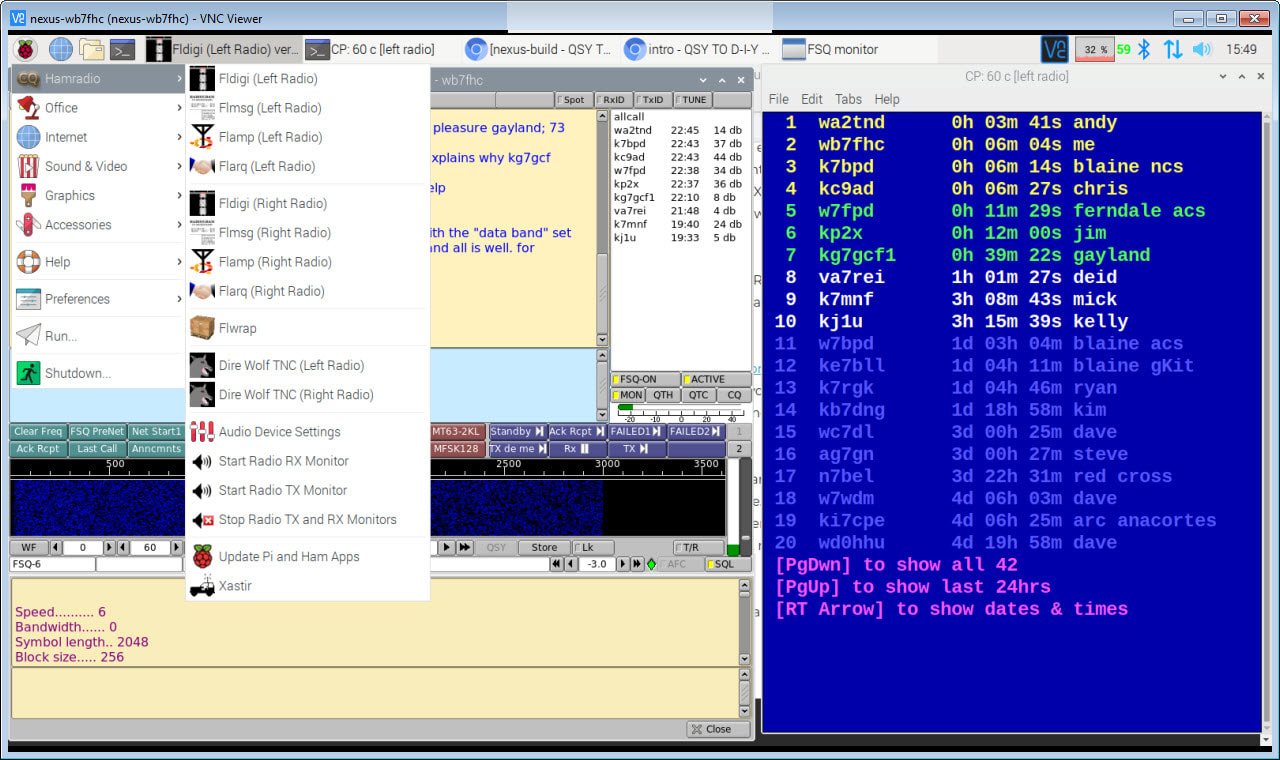Click Start Radio RX Monitor
Screen dimensions: 1280x760
pos(308,461)
